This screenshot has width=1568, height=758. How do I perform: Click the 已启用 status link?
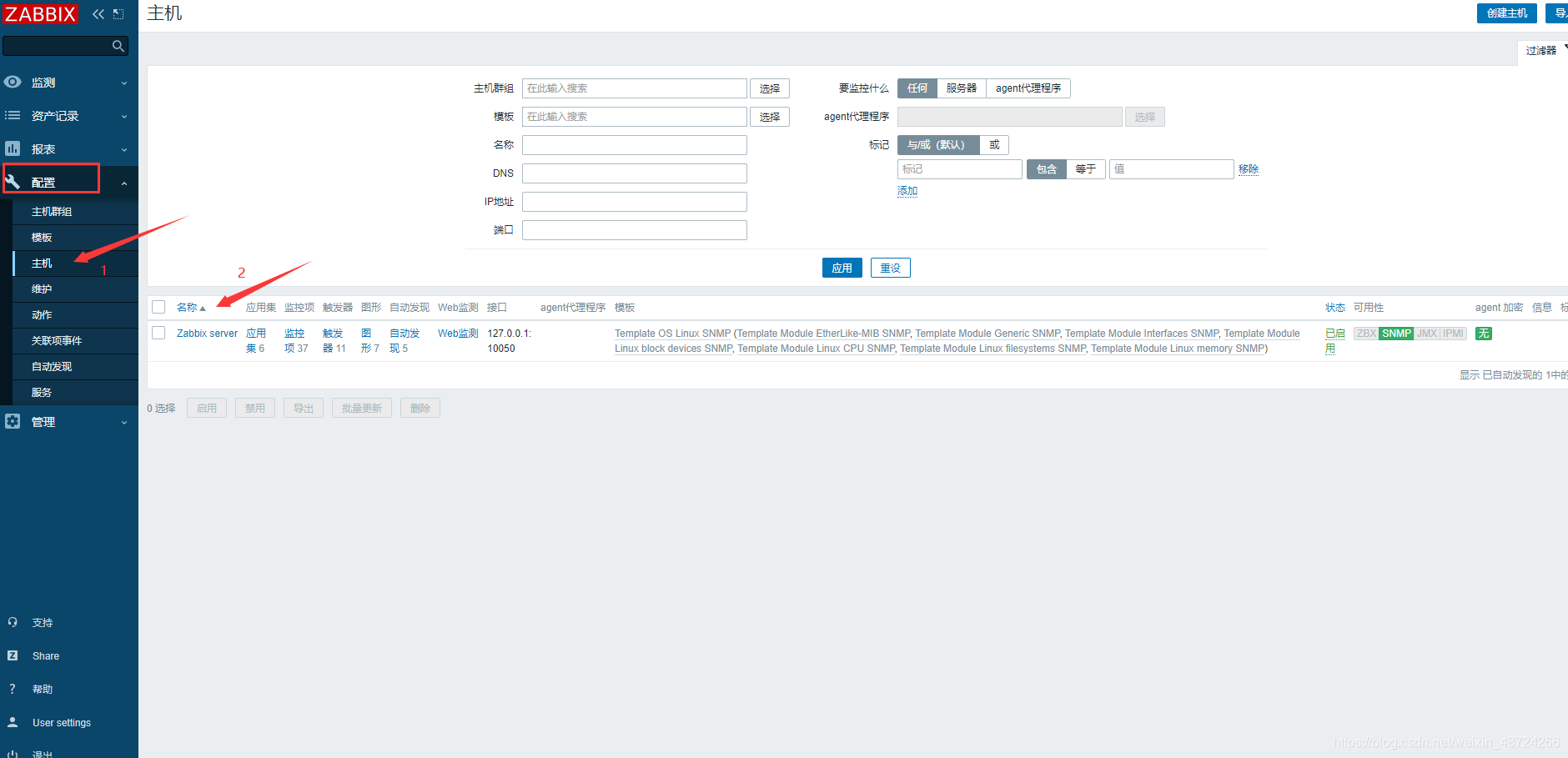point(1334,341)
